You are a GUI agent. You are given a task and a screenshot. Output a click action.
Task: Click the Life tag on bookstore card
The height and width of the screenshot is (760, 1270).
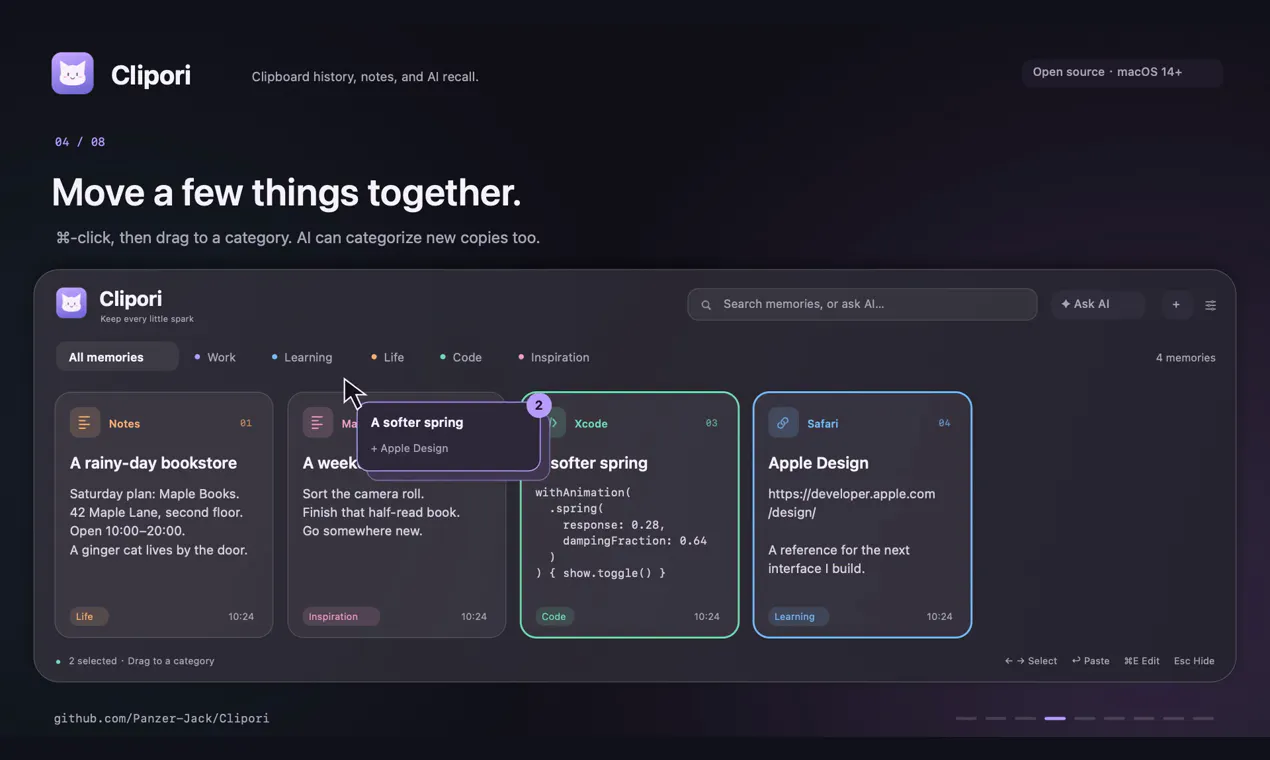click(x=89, y=616)
